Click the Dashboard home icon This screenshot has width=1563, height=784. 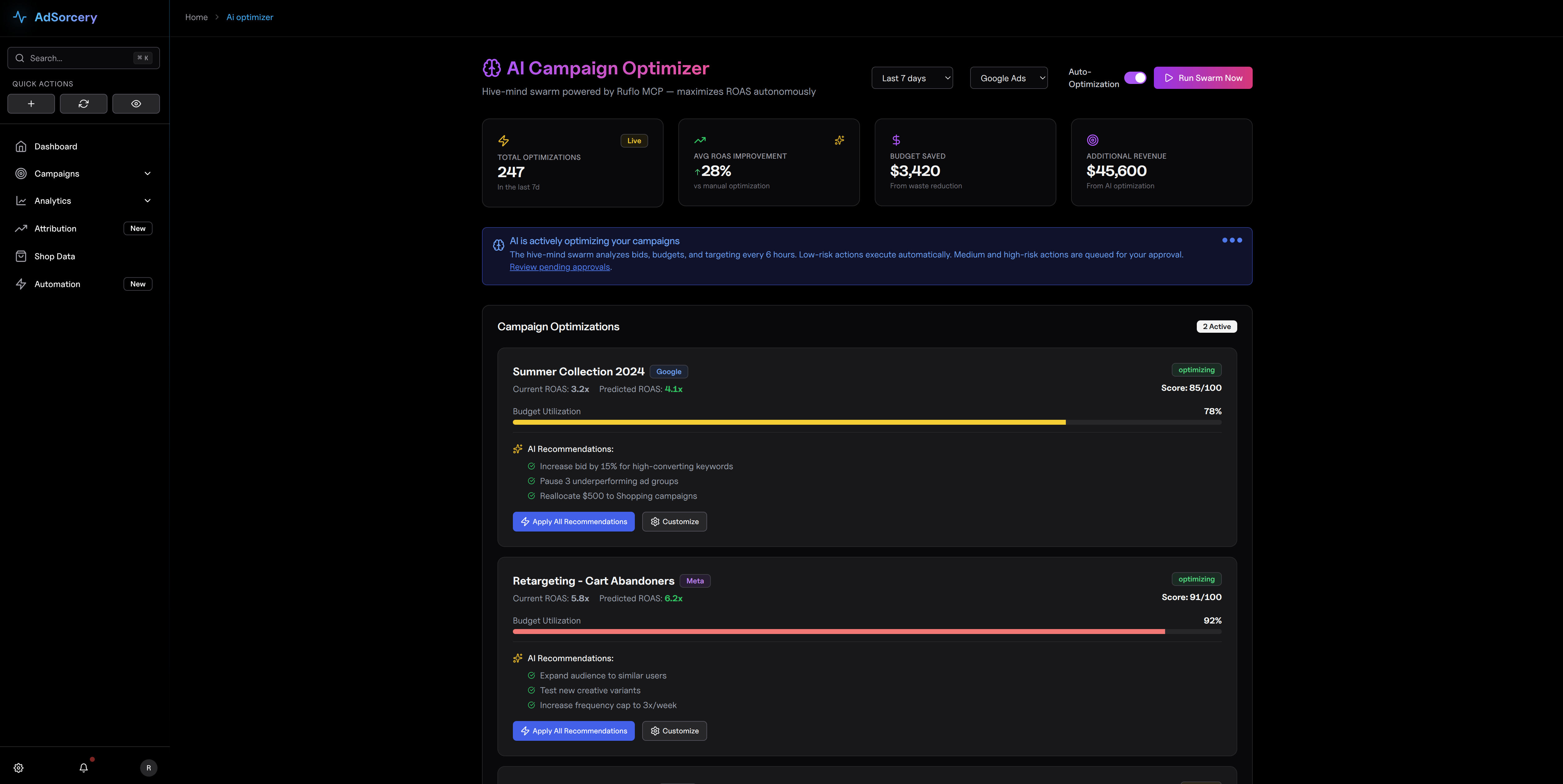21,146
